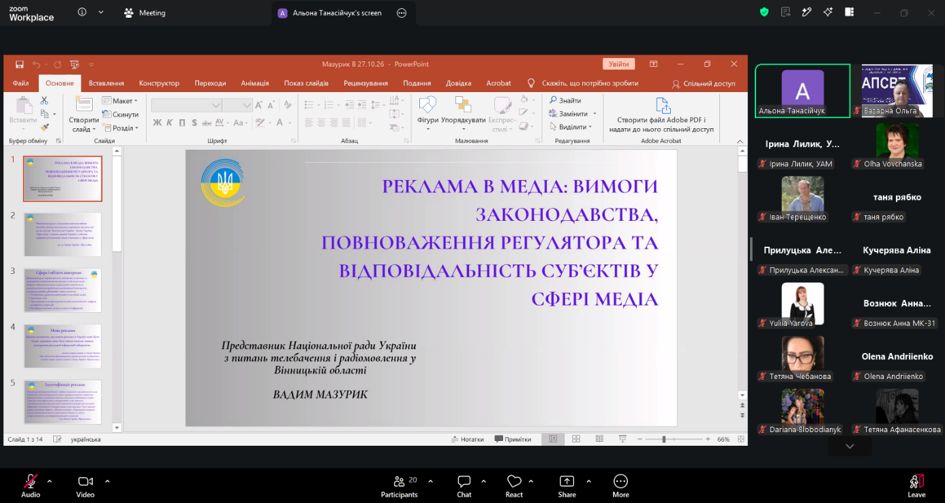Click the Упорядкувати arrange icon
The height and width of the screenshot is (503, 945).
[x=463, y=105]
